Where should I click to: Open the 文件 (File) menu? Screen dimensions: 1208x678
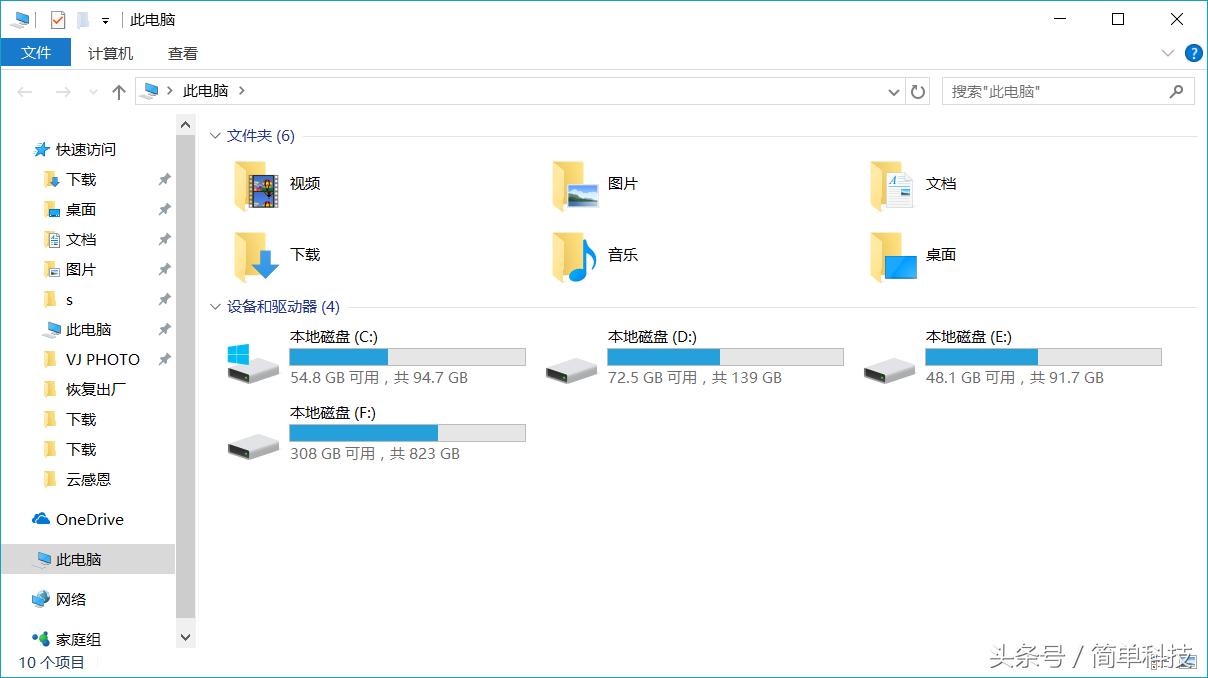pos(37,53)
